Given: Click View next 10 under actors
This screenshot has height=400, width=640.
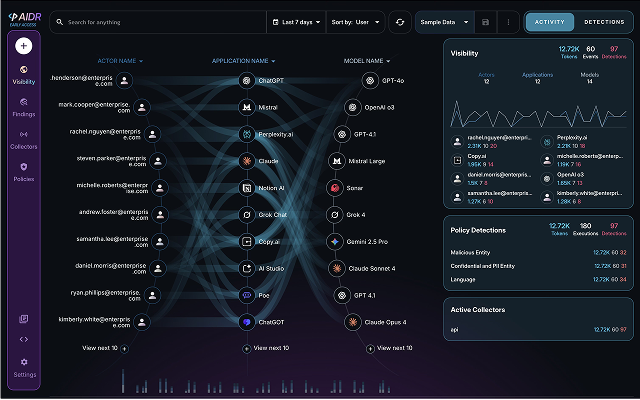Looking at the screenshot, I should (106, 348).
